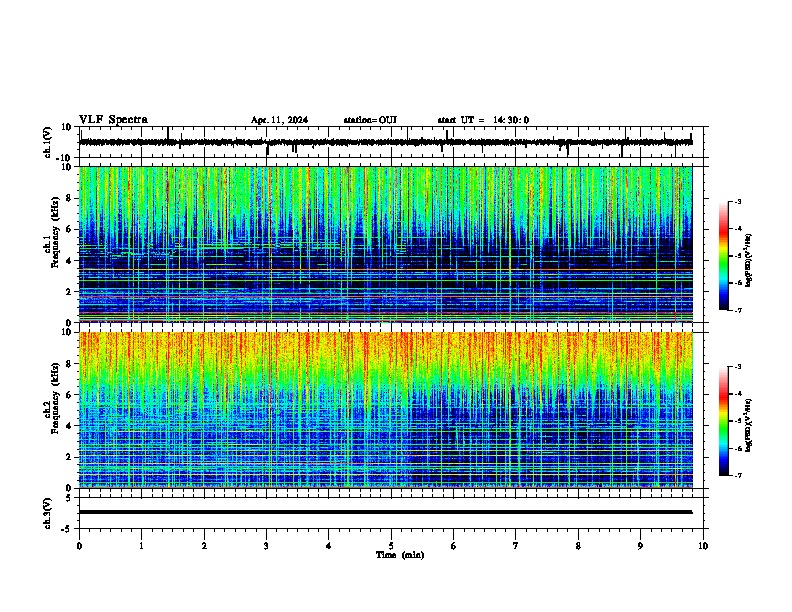792x612 pixels.
Task: Select the "Time (min)" axis label
Action: pyautogui.click(x=400, y=555)
